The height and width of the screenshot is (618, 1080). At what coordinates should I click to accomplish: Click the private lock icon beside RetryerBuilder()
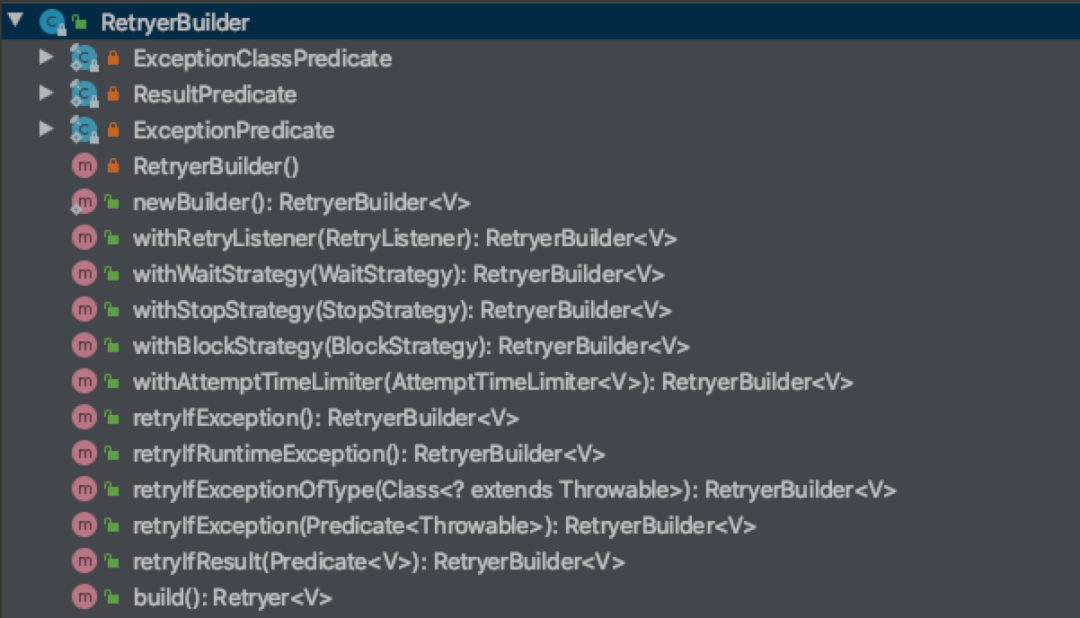tap(112, 166)
